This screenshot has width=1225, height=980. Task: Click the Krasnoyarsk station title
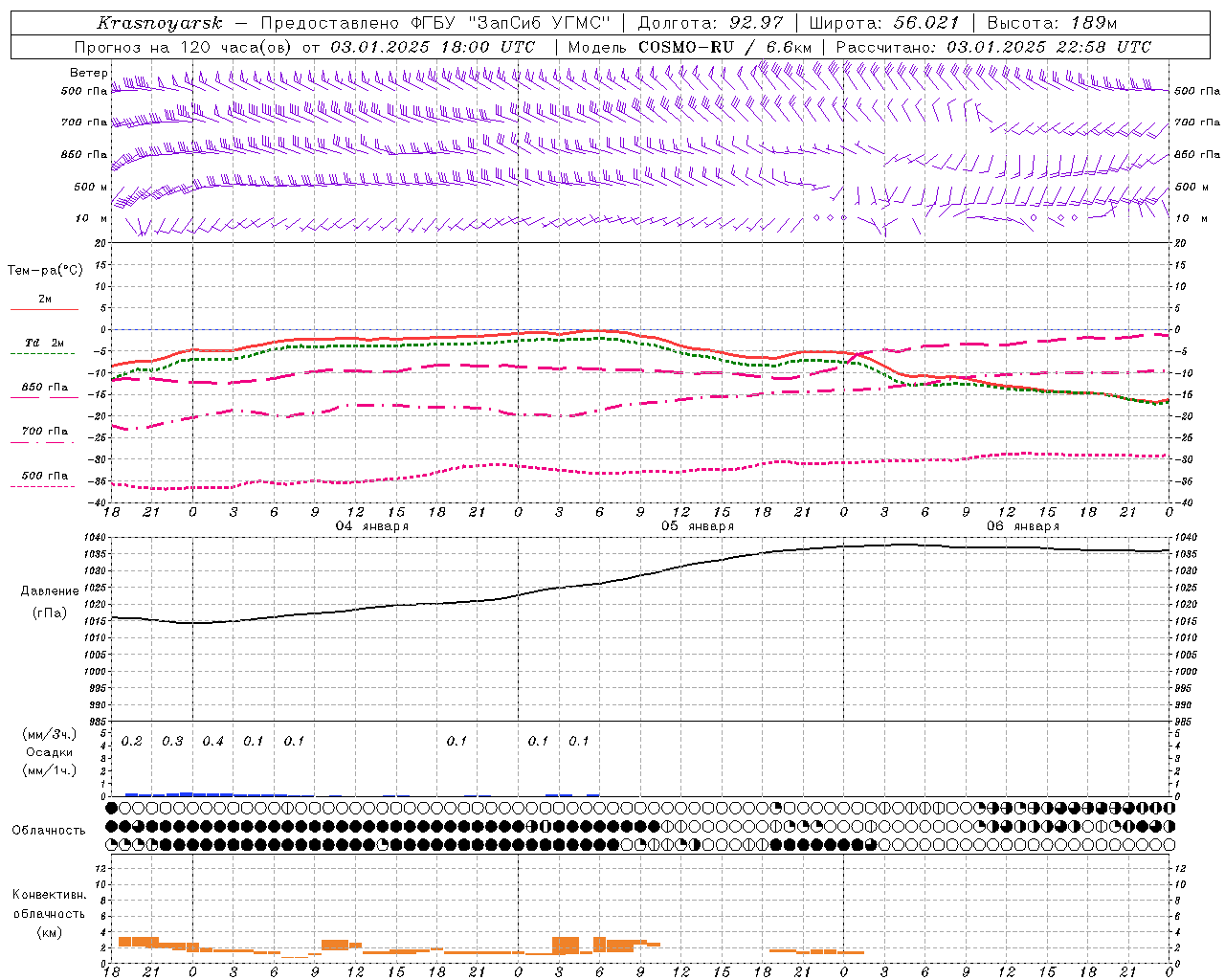tap(159, 23)
